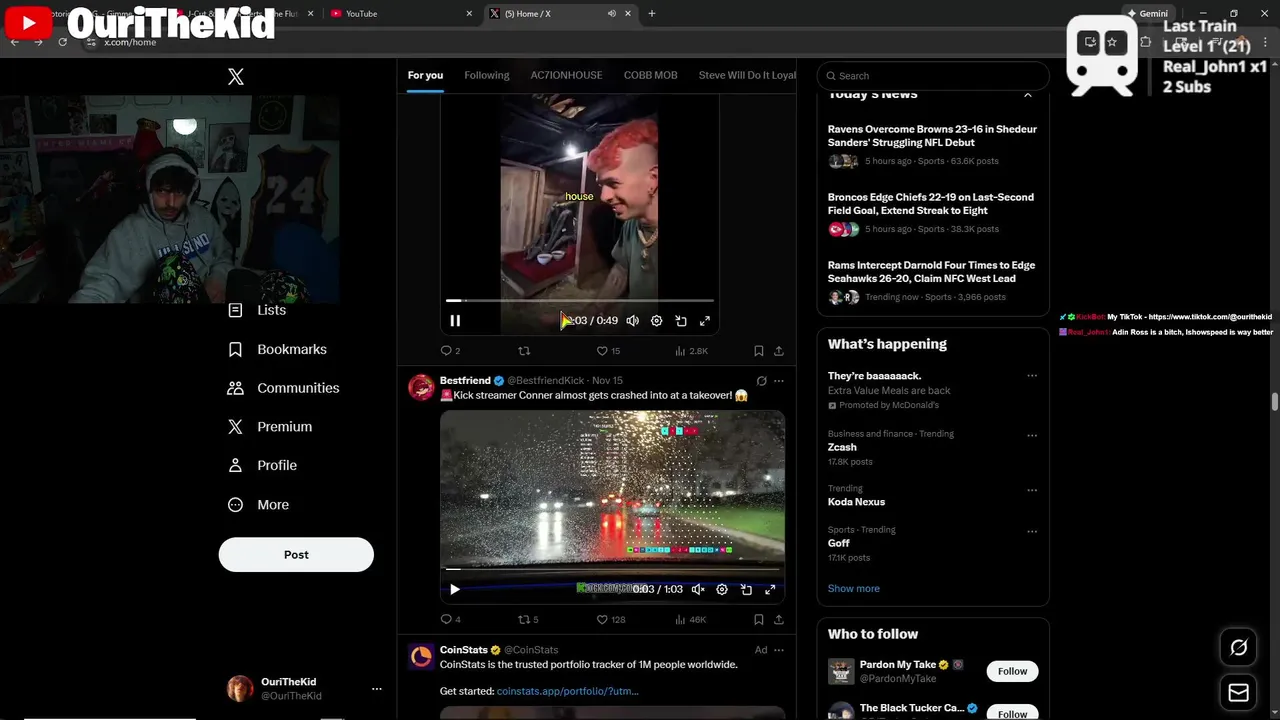1280x720 pixels.
Task: Go to Communities in the sidebar
Action: click(284, 388)
